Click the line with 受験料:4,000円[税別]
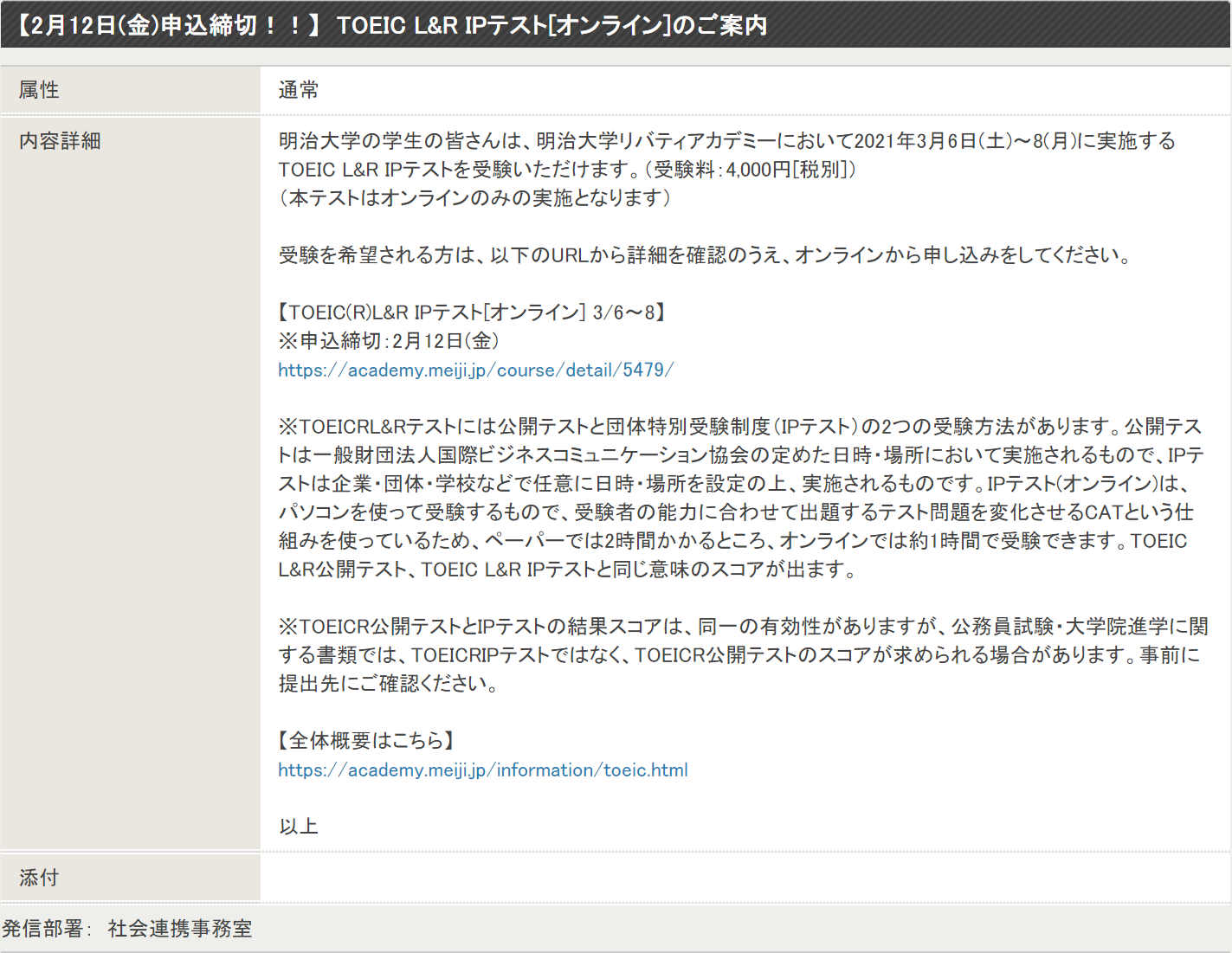Screen dimensions: 1232x953 [568, 170]
